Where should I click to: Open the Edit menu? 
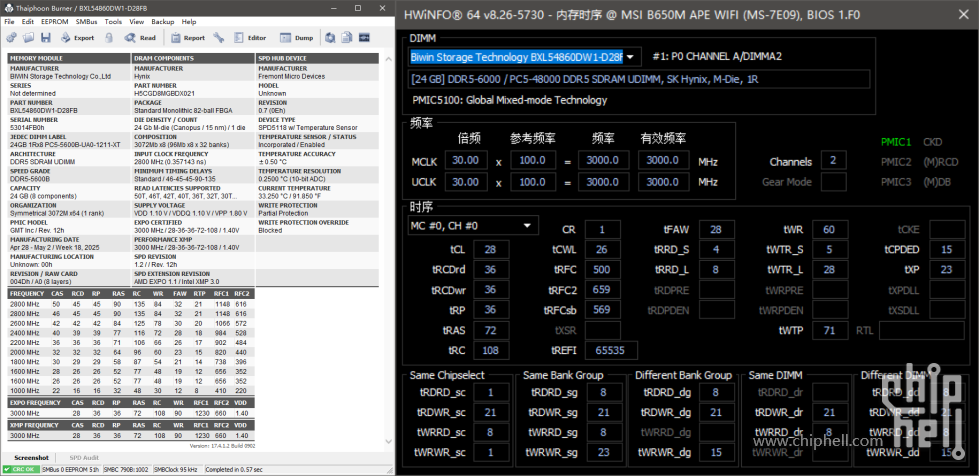click(28, 21)
